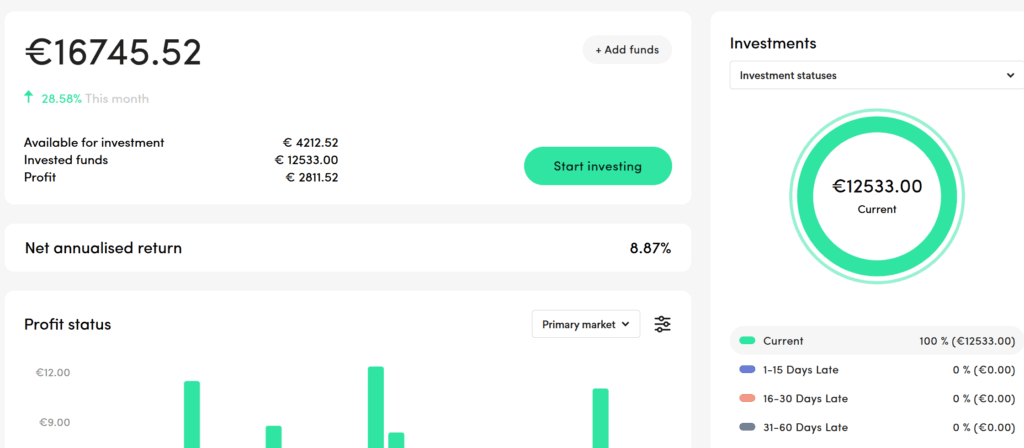1024x448 pixels.
Task: Click the Invested funds label
Action: tap(66, 160)
